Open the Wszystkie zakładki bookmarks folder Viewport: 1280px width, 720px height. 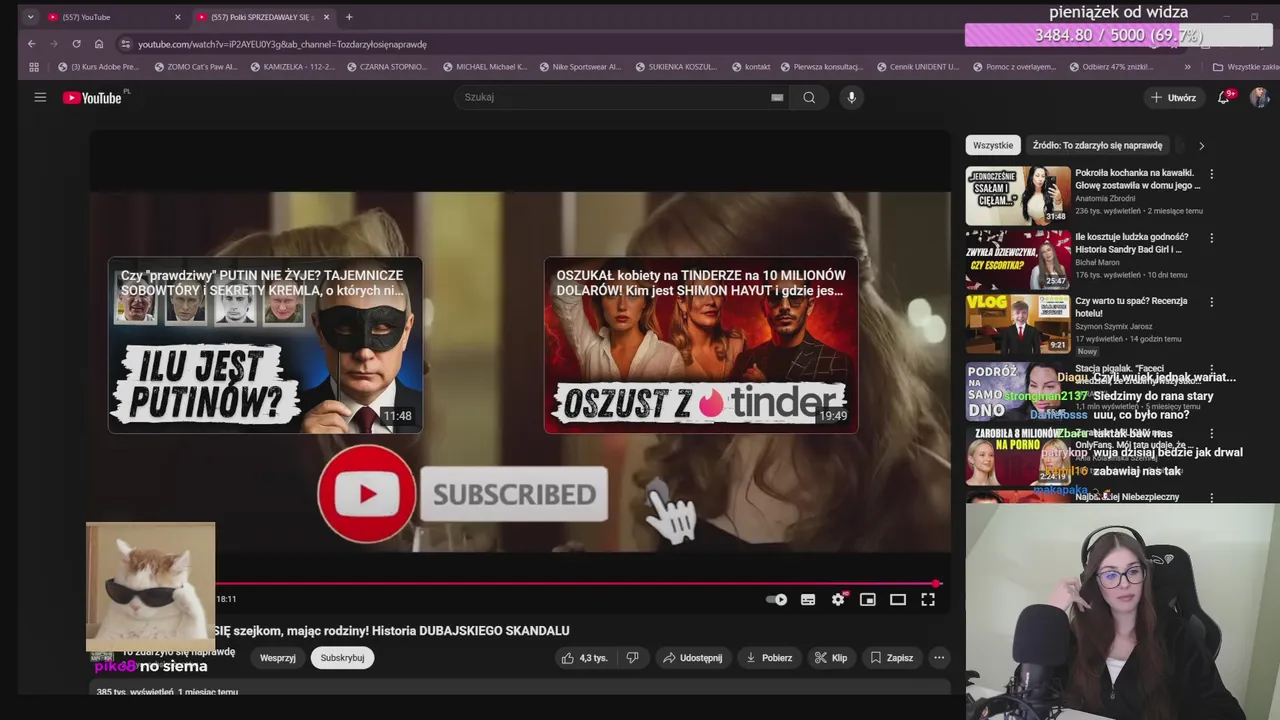point(1245,67)
